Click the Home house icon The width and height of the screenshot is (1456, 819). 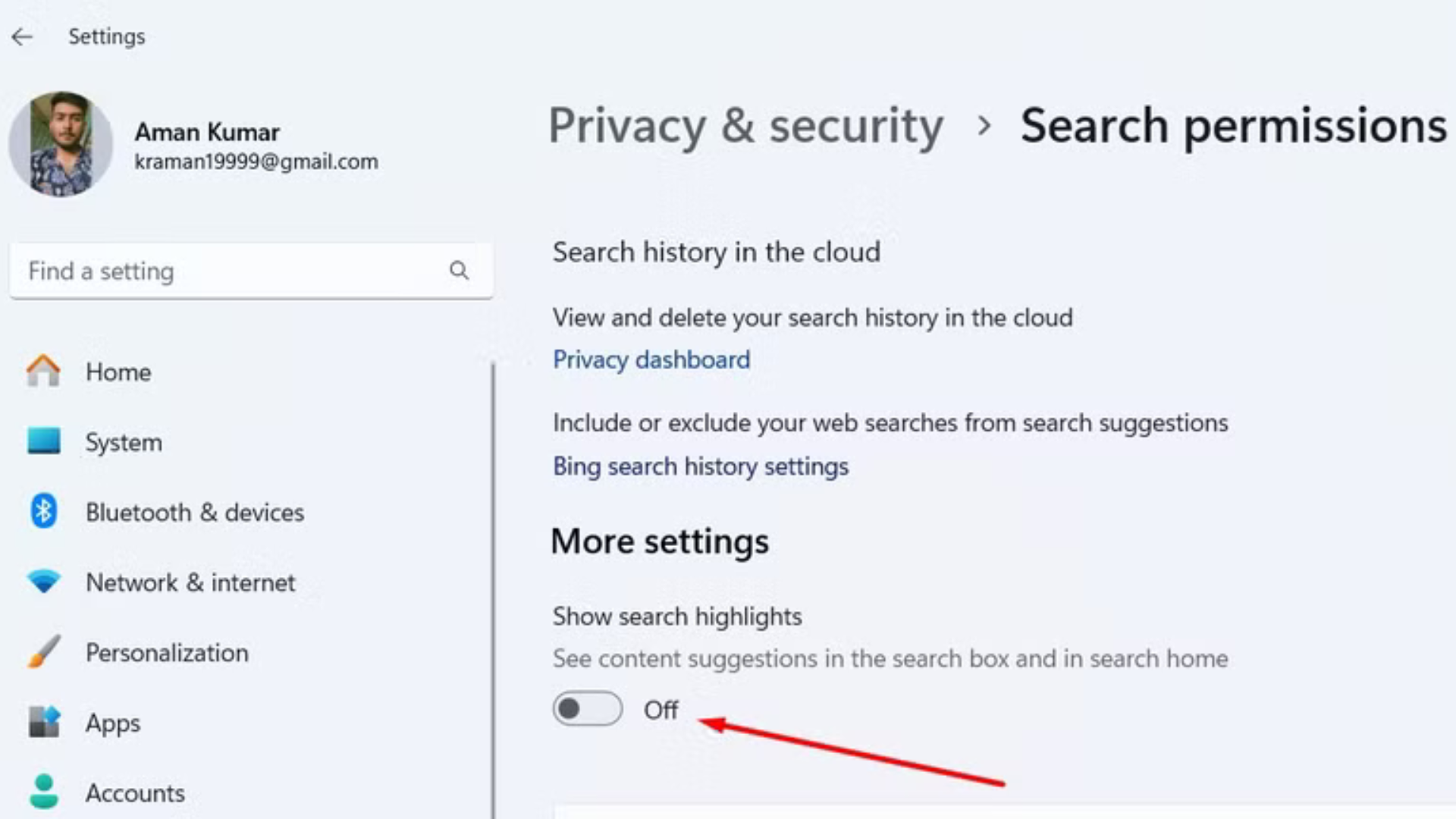tap(43, 372)
